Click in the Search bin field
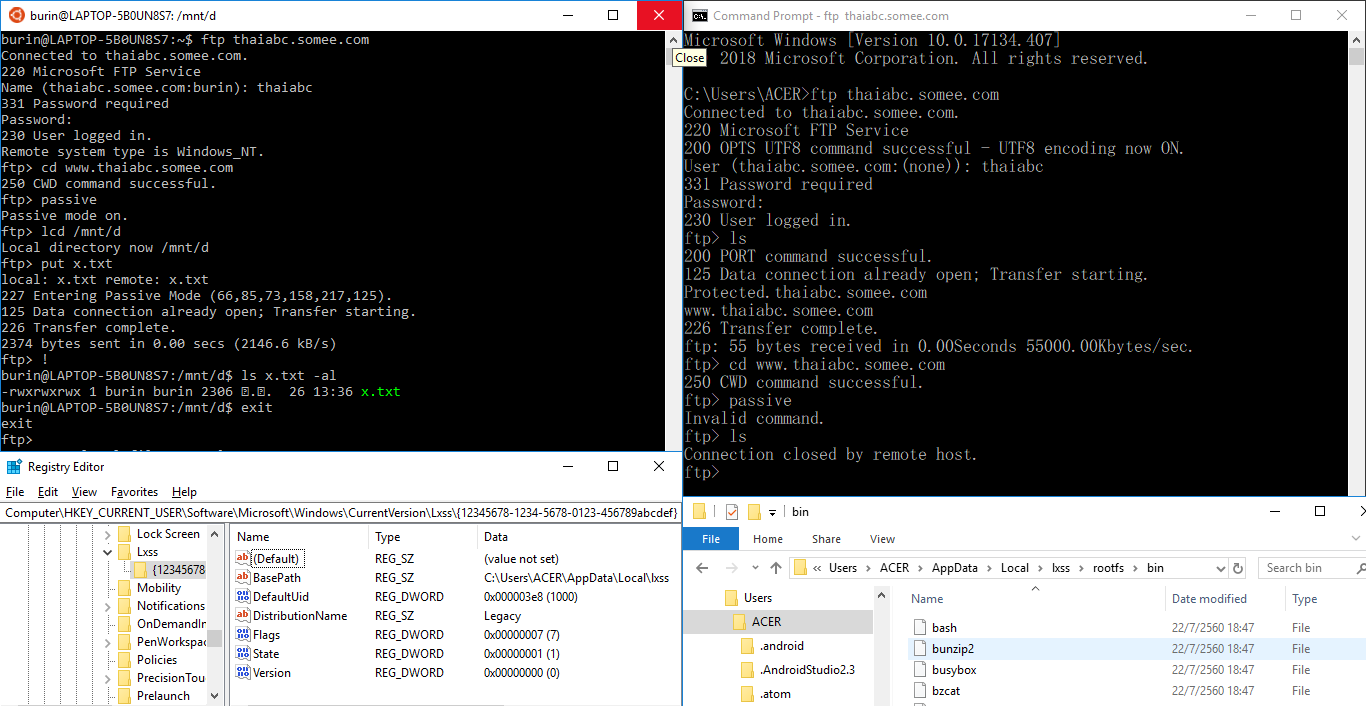Image resolution: width=1366 pixels, height=706 pixels. (1300, 568)
